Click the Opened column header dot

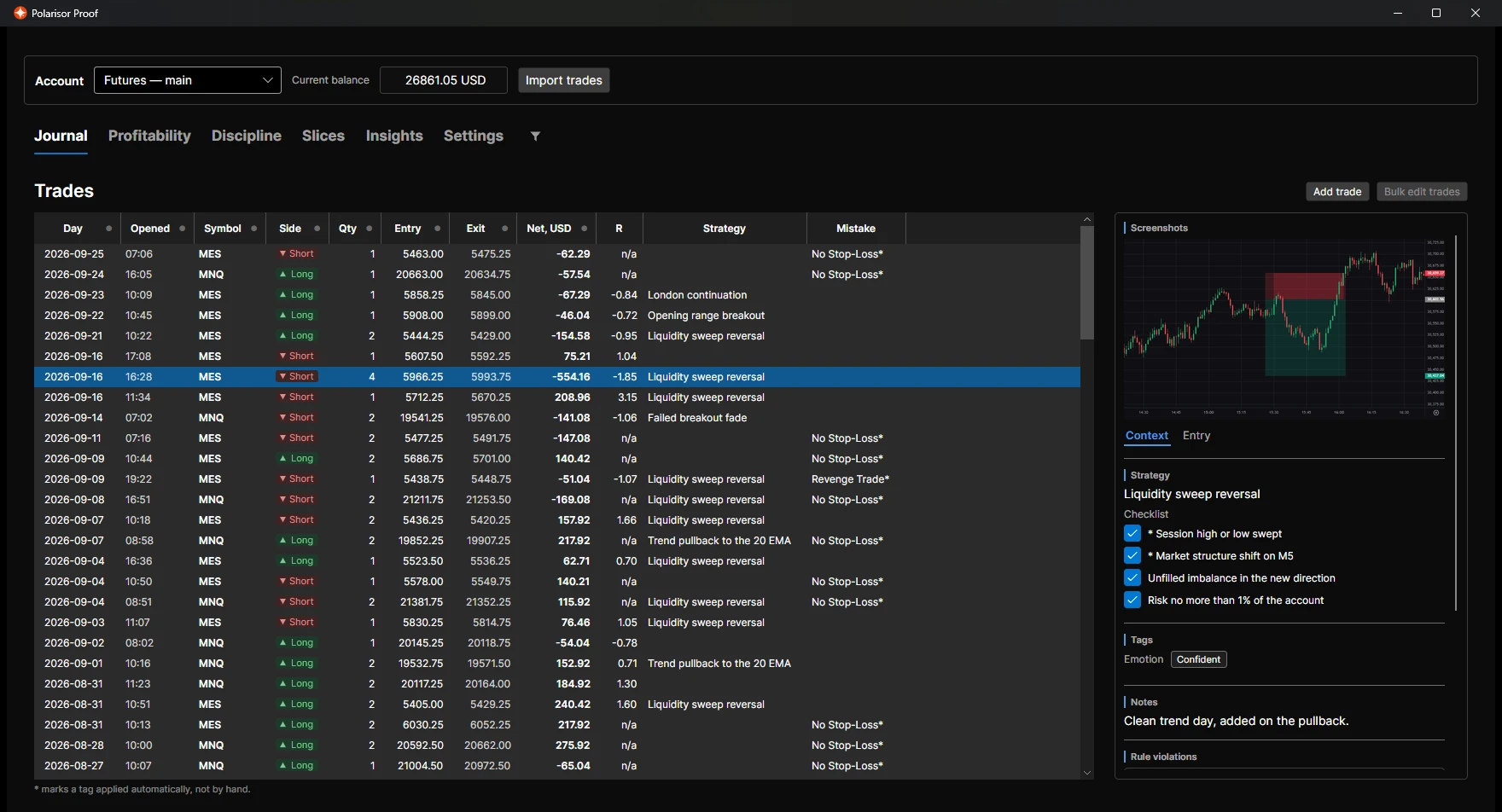182,229
